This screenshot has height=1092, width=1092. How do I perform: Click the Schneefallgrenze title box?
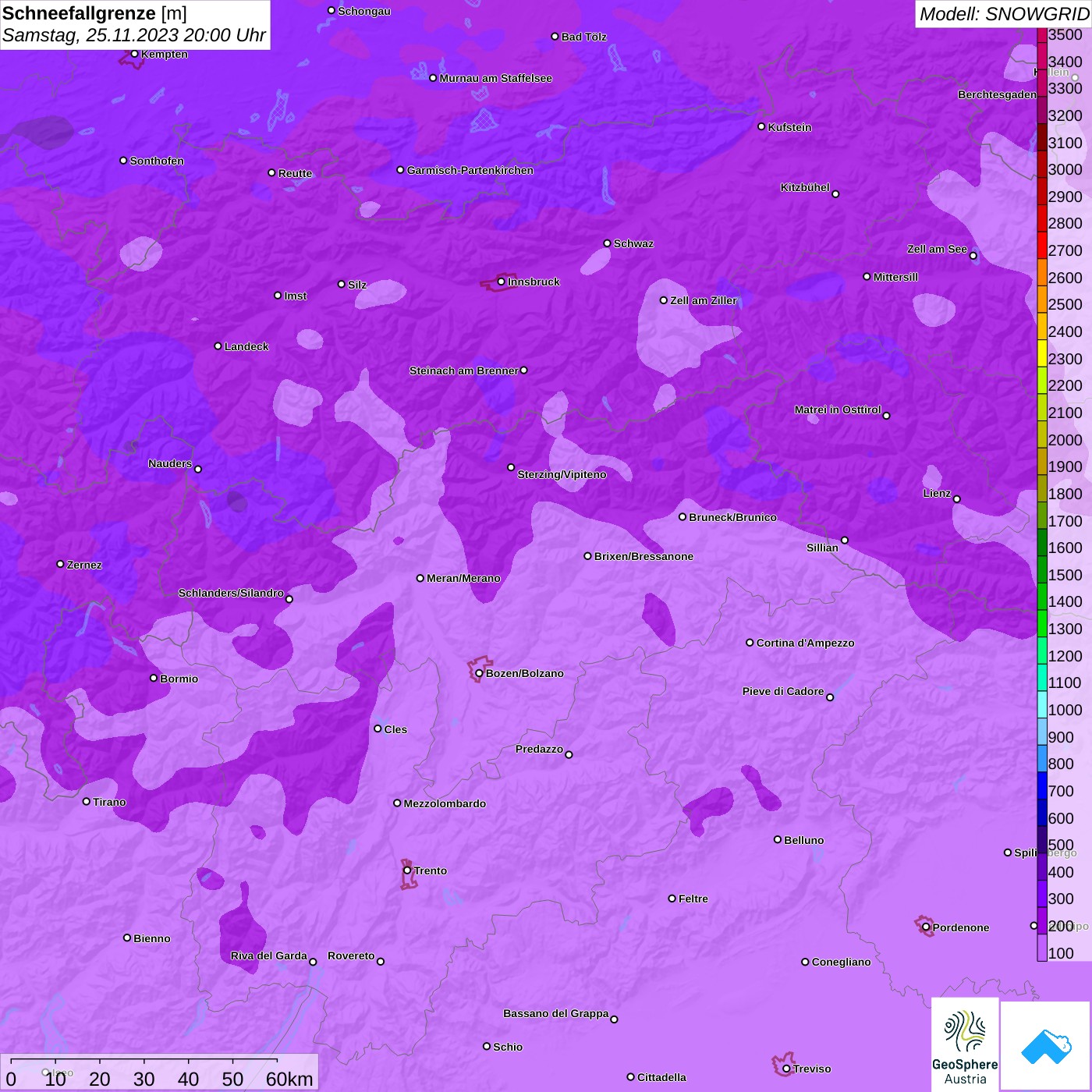coord(135,24)
